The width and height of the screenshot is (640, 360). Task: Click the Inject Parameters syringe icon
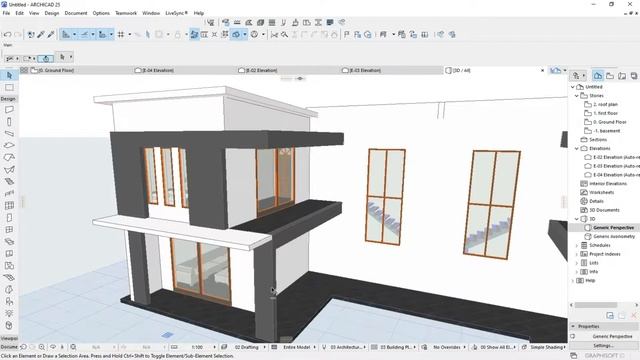point(51,35)
